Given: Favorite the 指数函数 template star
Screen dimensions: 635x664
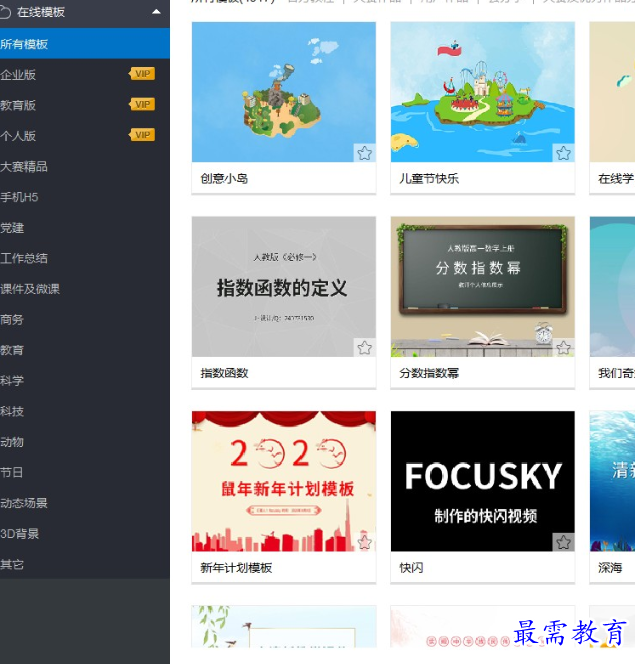Looking at the screenshot, I should (364, 348).
